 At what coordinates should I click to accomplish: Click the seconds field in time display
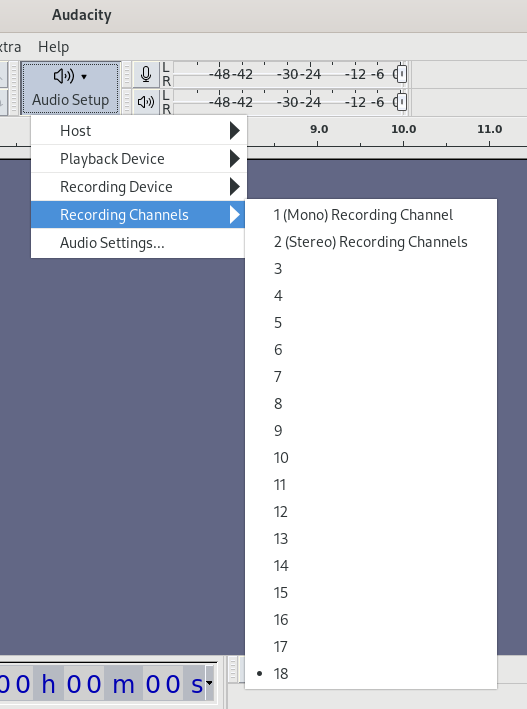coord(163,683)
